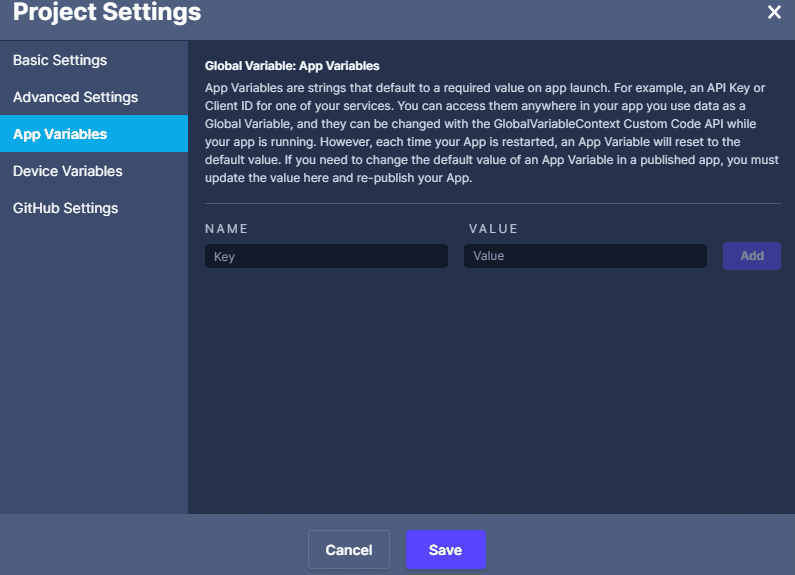This screenshot has height=575, width=795.
Task: Click into the Value input field
Action: click(585, 256)
